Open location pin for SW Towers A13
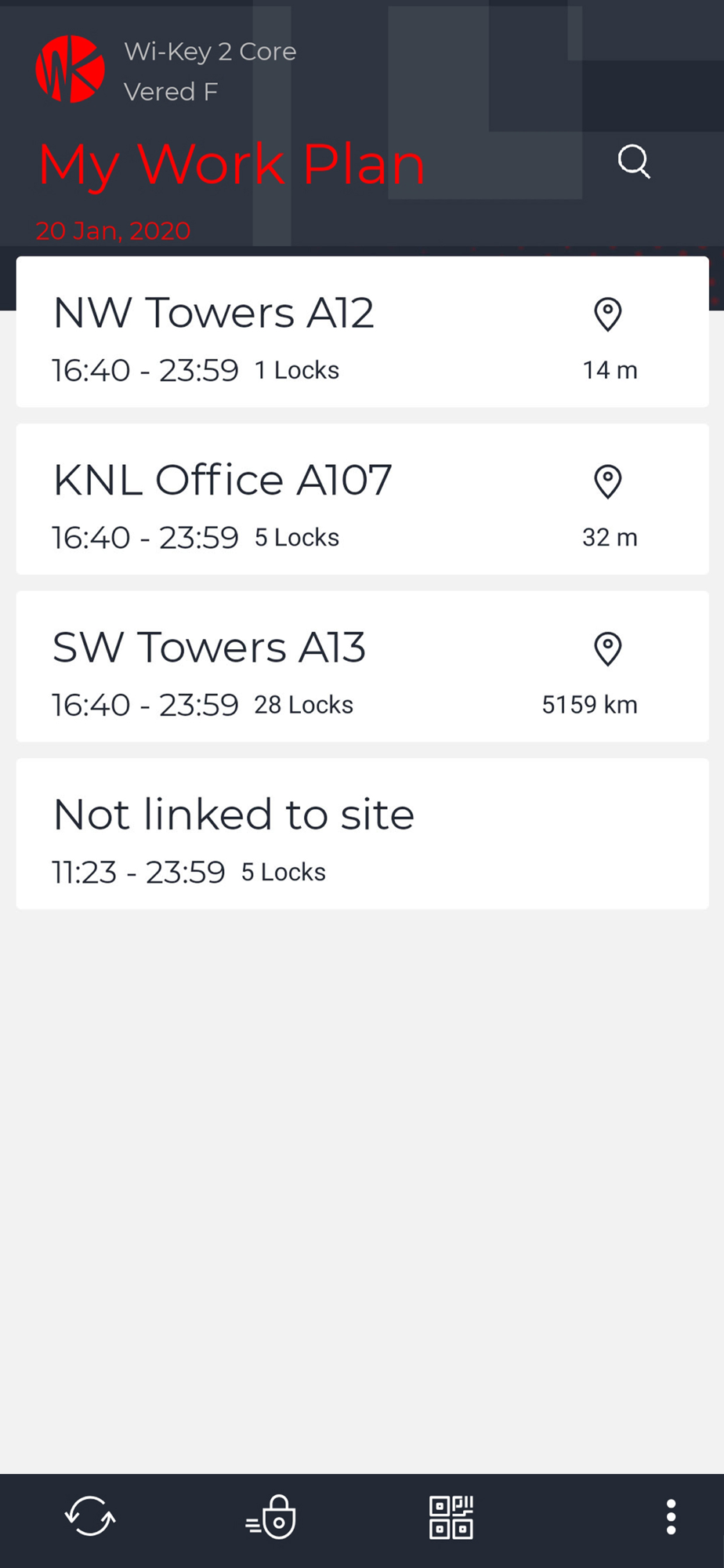 (x=608, y=649)
